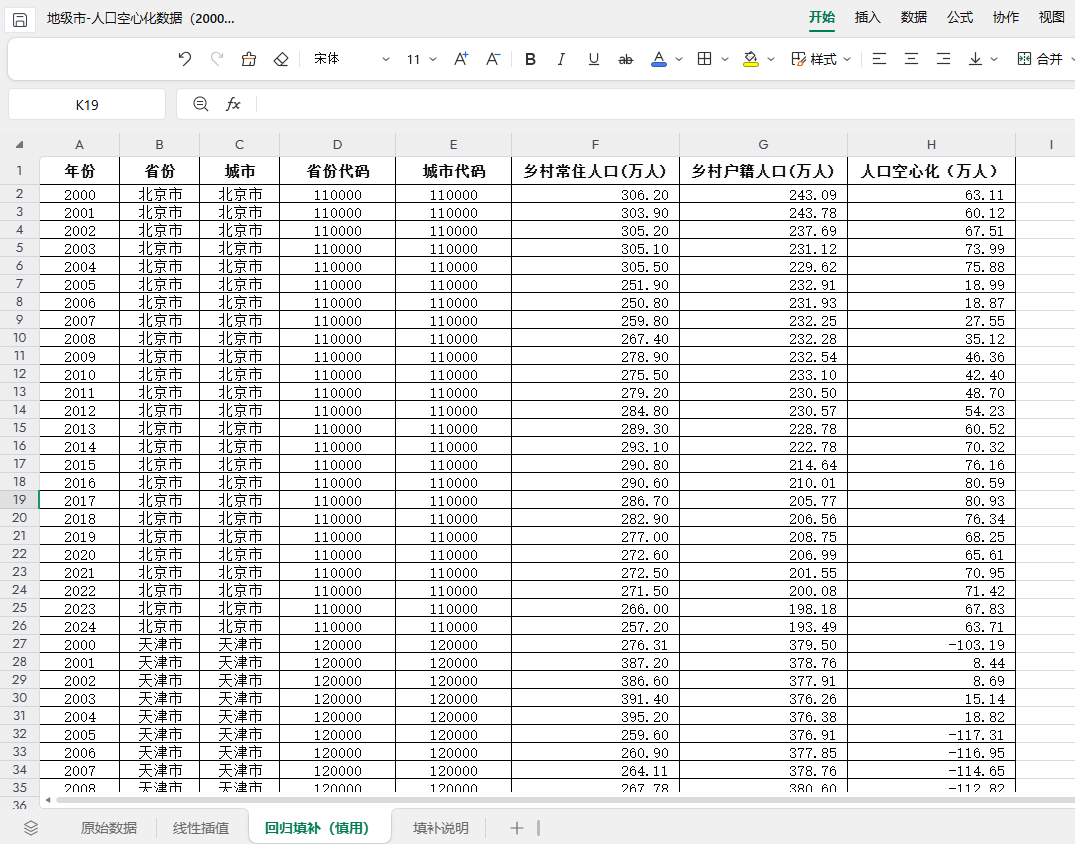Image resolution: width=1075 pixels, height=844 pixels.
Task: Select column F header
Action: [x=595, y=145]
